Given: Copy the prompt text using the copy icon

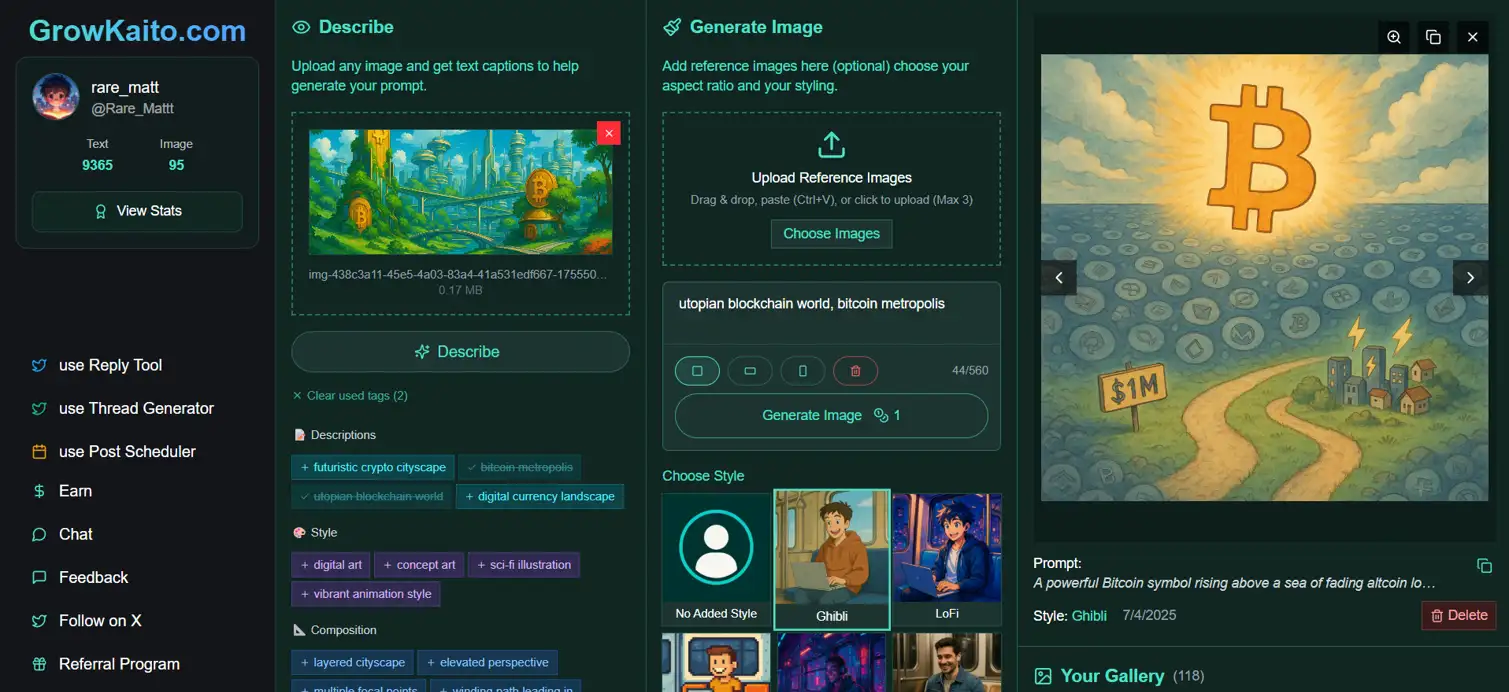Looking at the screenshot, I should click(1484, 566).
